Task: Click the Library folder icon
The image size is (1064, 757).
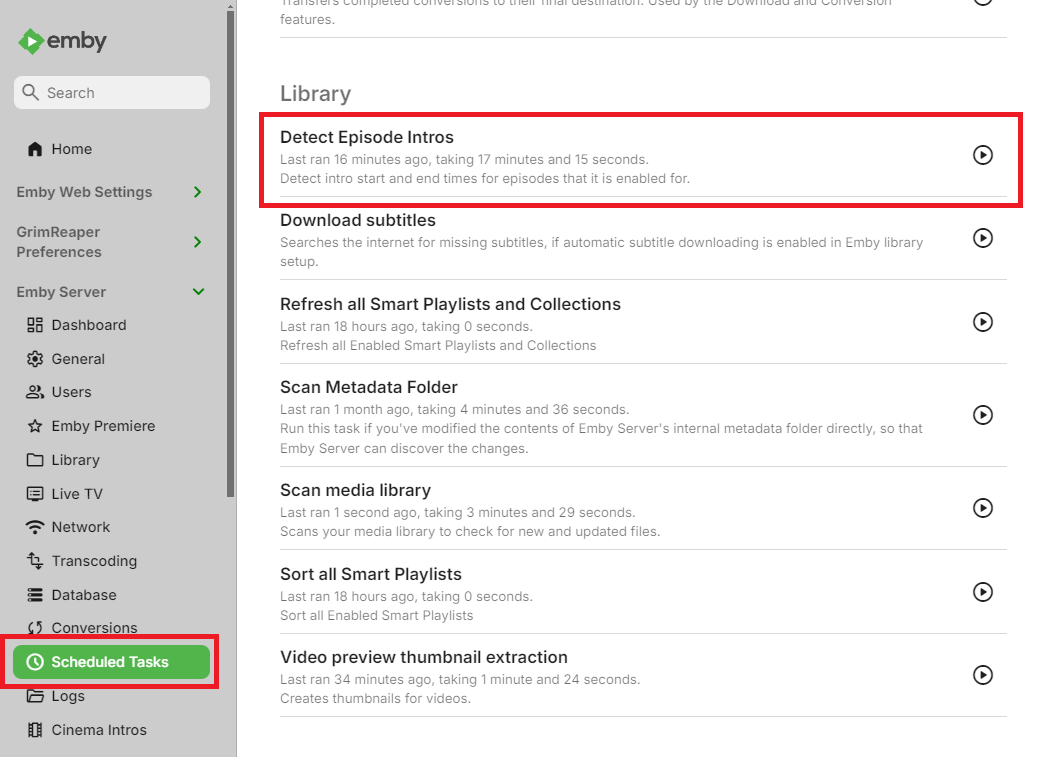Action: click(x=35, y=460)
